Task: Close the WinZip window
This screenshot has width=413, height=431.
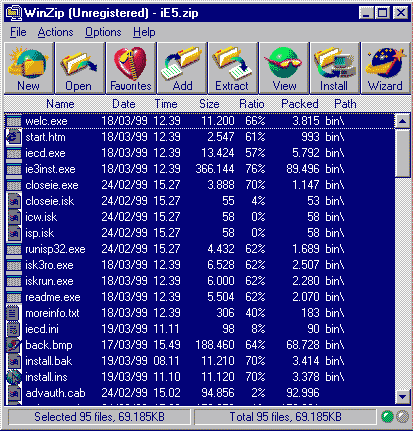Action: [400, 13]
